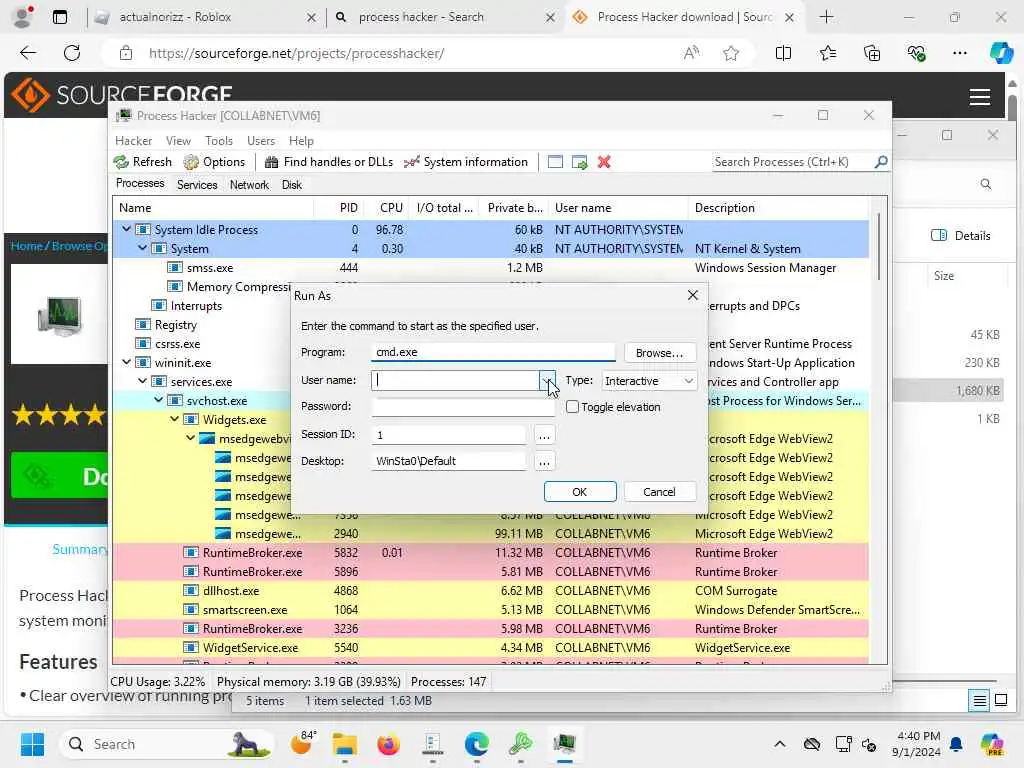
Task: Switch to the Network tab
Action: [249, 185]
